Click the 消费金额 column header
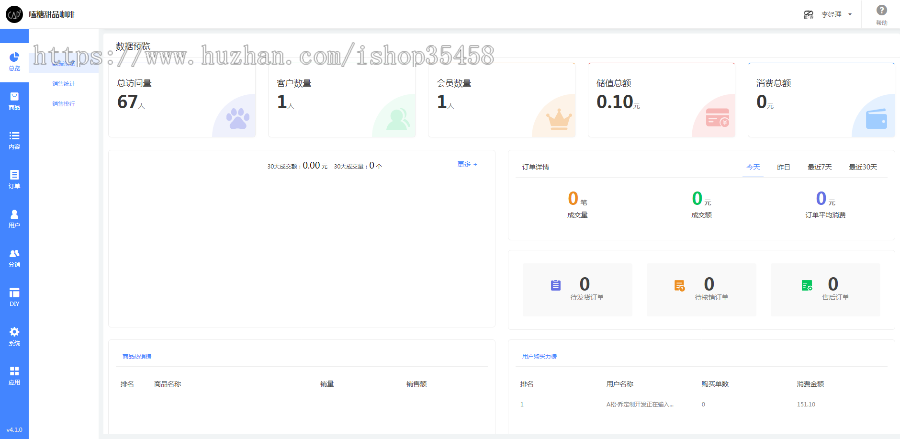Viewport: 900px width, 439px height. pos(810,384)
